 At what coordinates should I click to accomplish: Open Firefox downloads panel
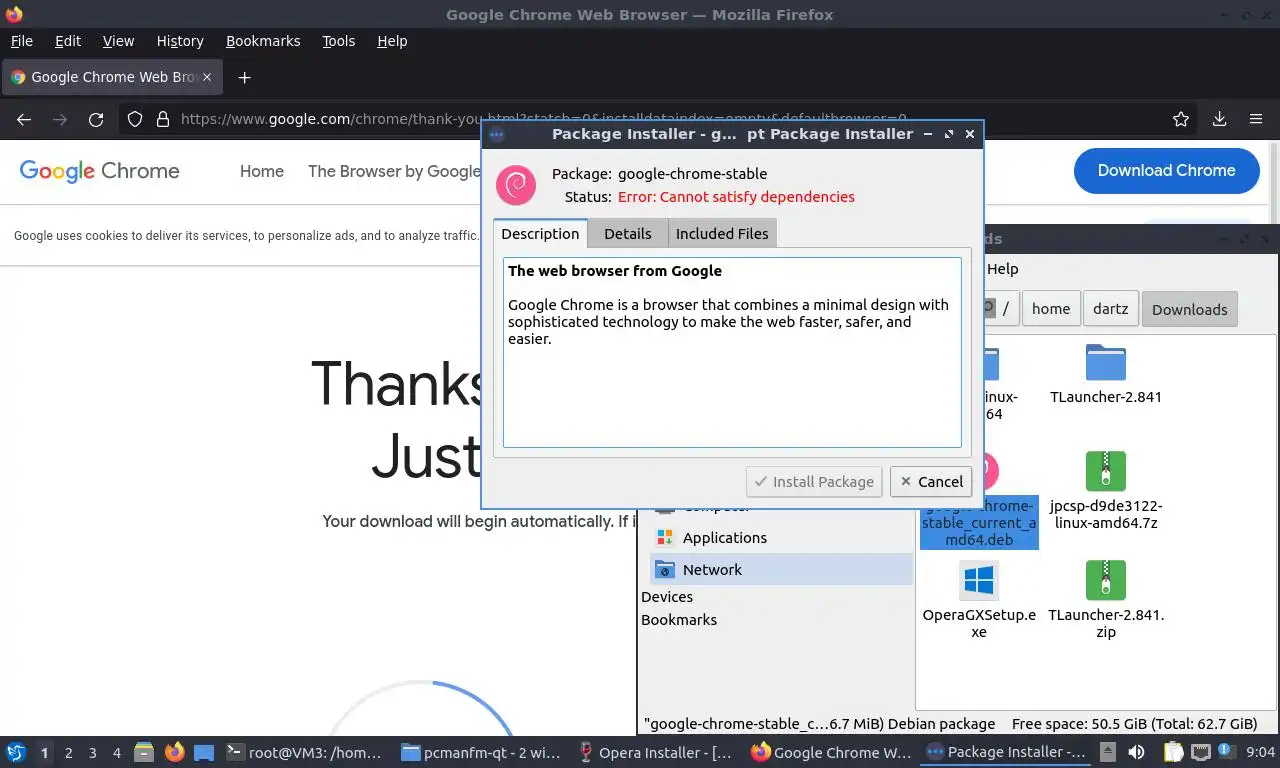click(1219, 119)
